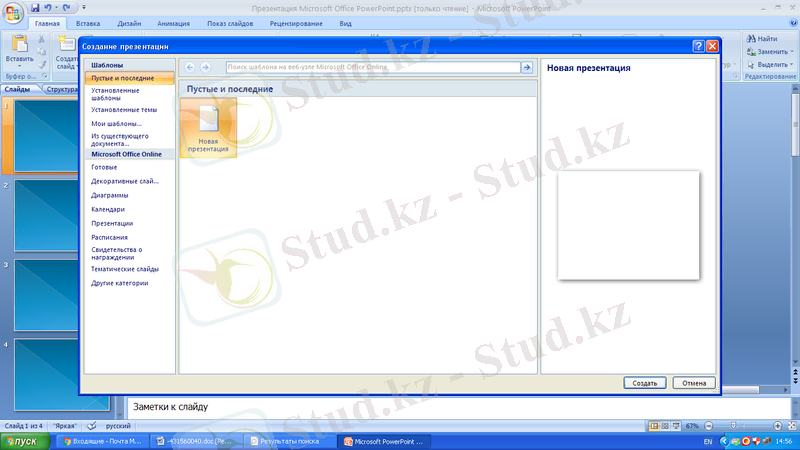The height and width of the screenshot is (450, 800).
Task: Open the Буфер обмена dialog launcher
Action: pyautogui.click(x=45, y=76)
